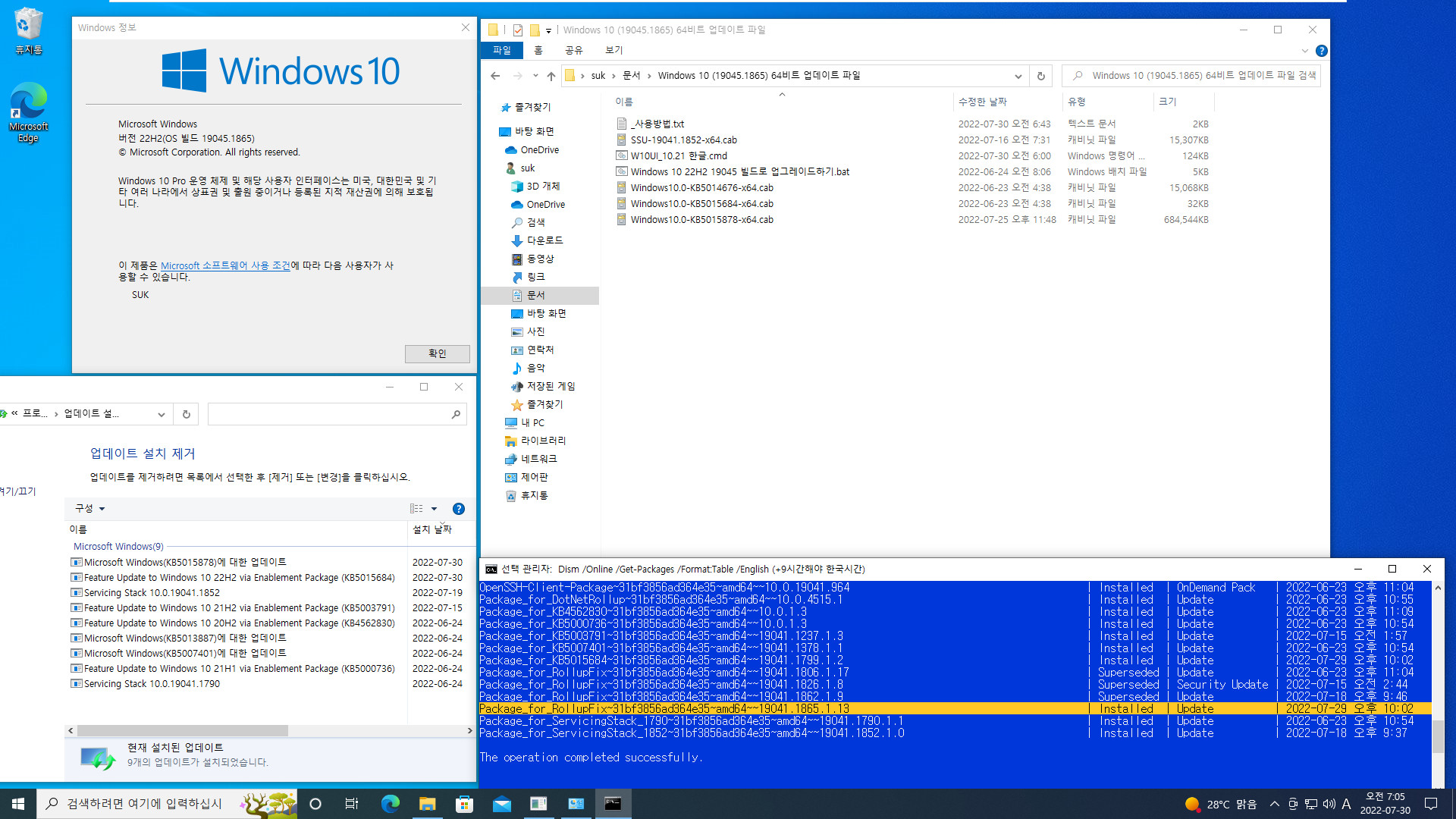Expand address dropdown in updates window
Screen dimensions: 1456x819
pyautogui.click(x=161, y=414)
